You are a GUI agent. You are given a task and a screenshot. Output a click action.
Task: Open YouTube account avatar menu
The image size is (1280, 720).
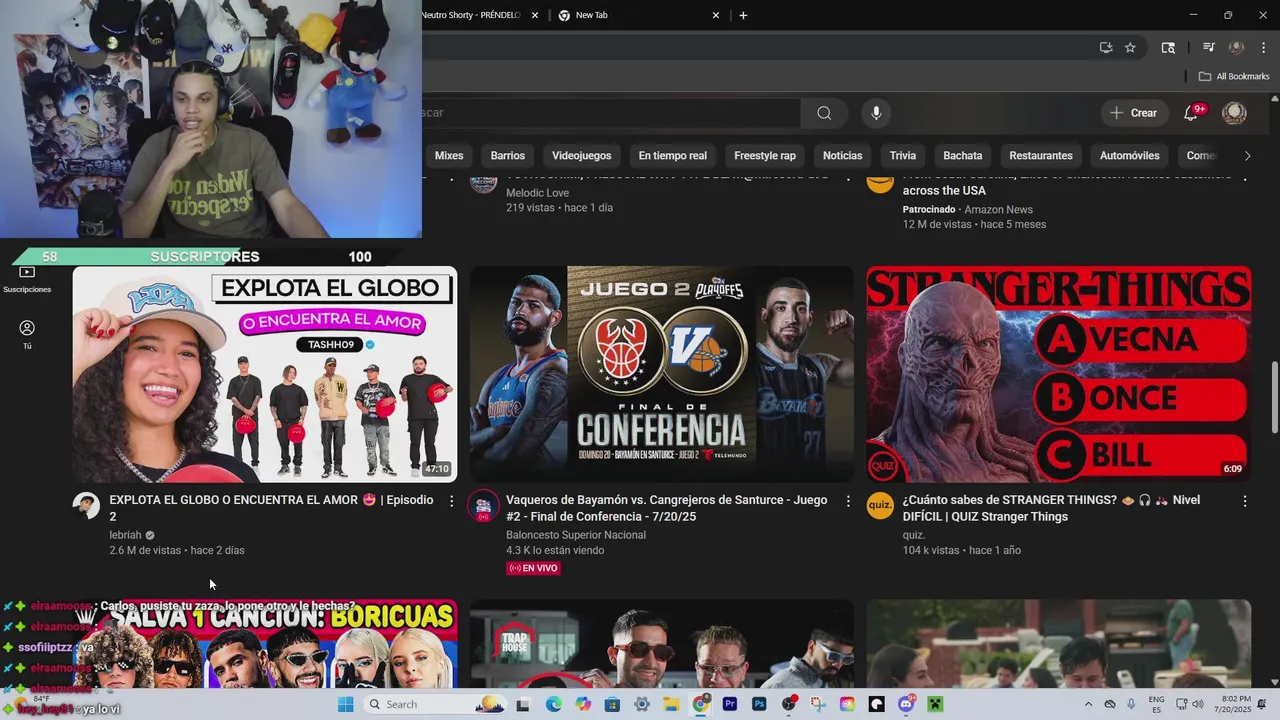pos(1234,113)
